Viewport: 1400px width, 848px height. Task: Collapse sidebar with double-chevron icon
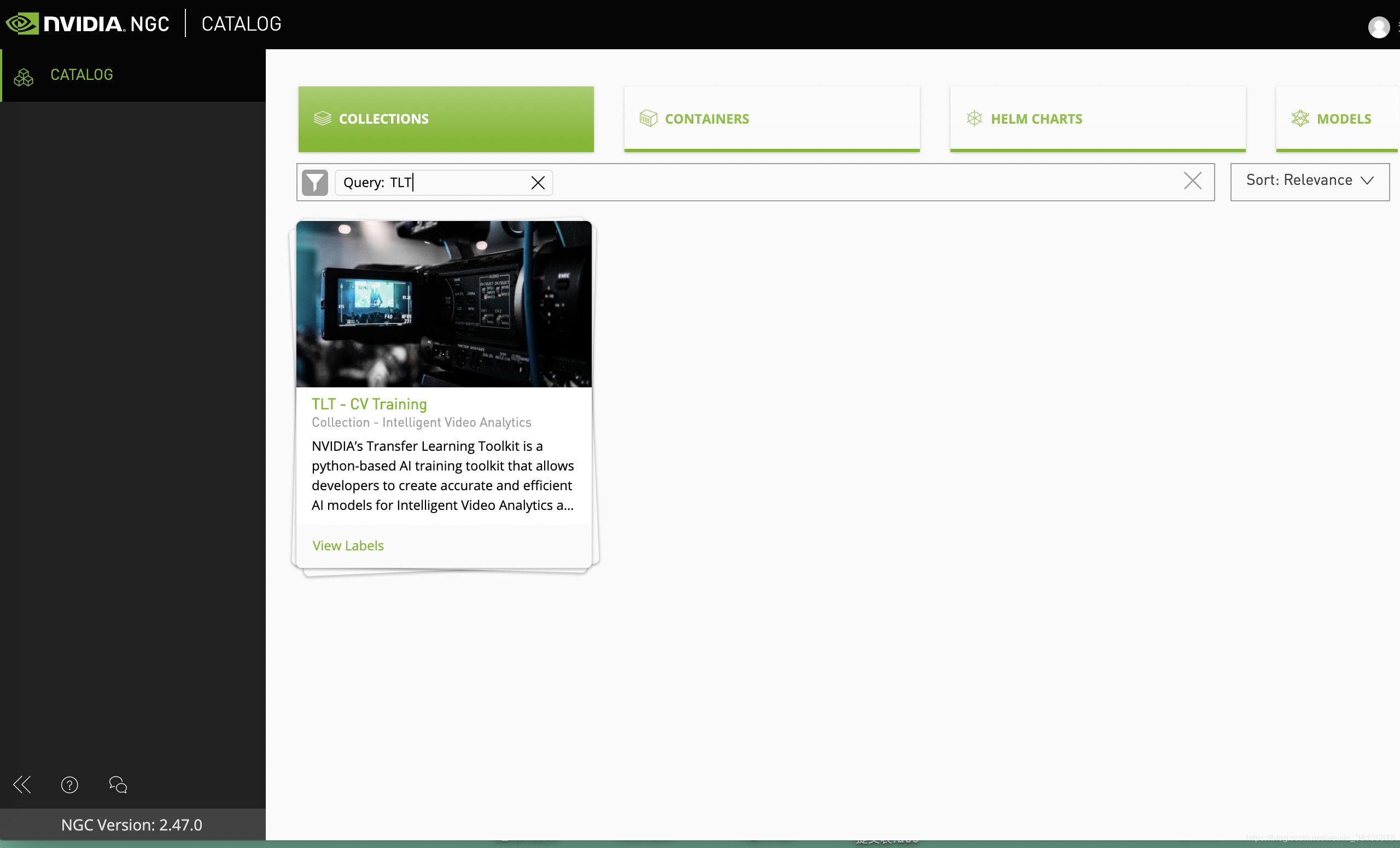[x=22, y=785]
